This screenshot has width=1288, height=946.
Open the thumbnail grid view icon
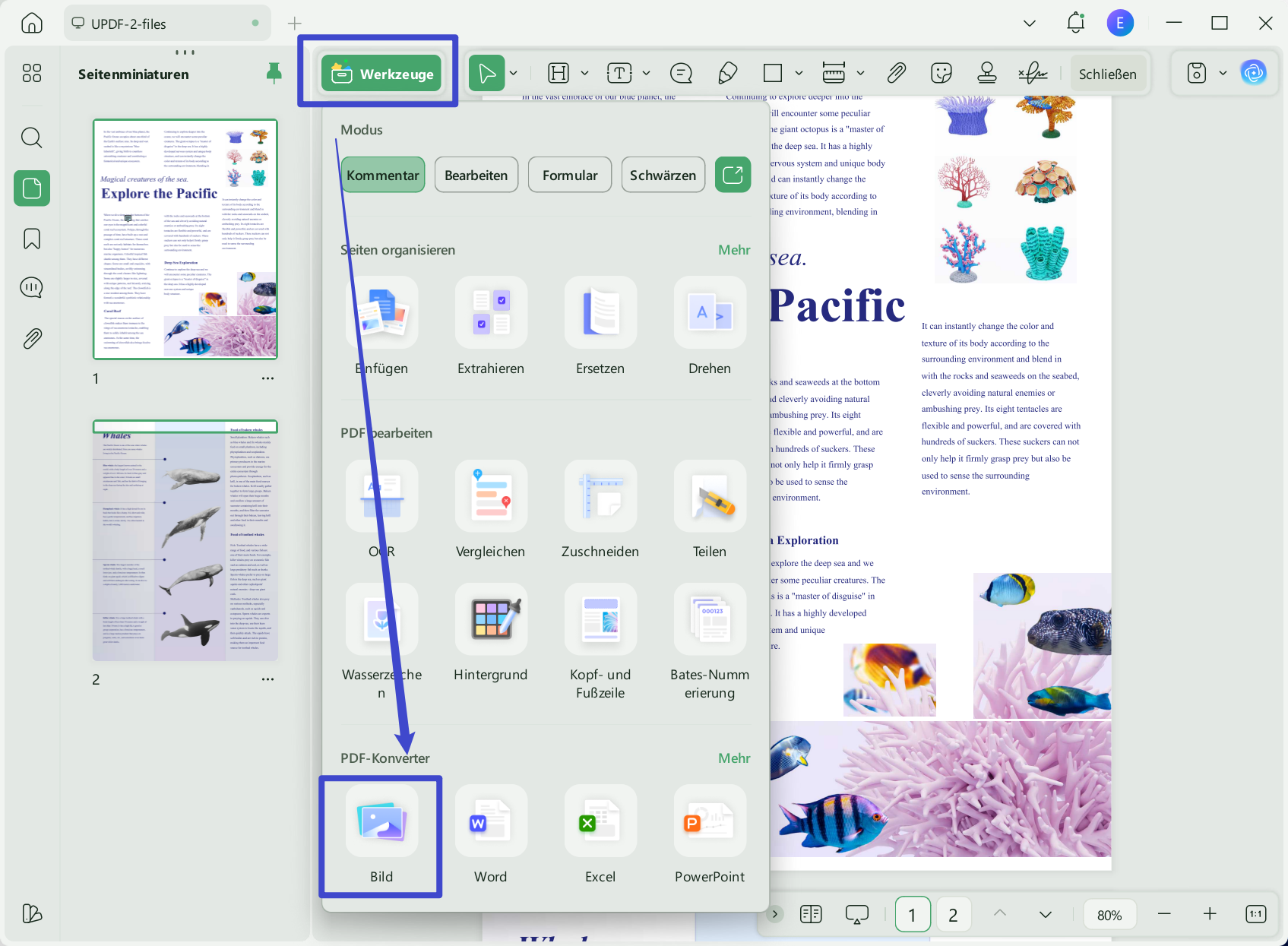(32, 73)
